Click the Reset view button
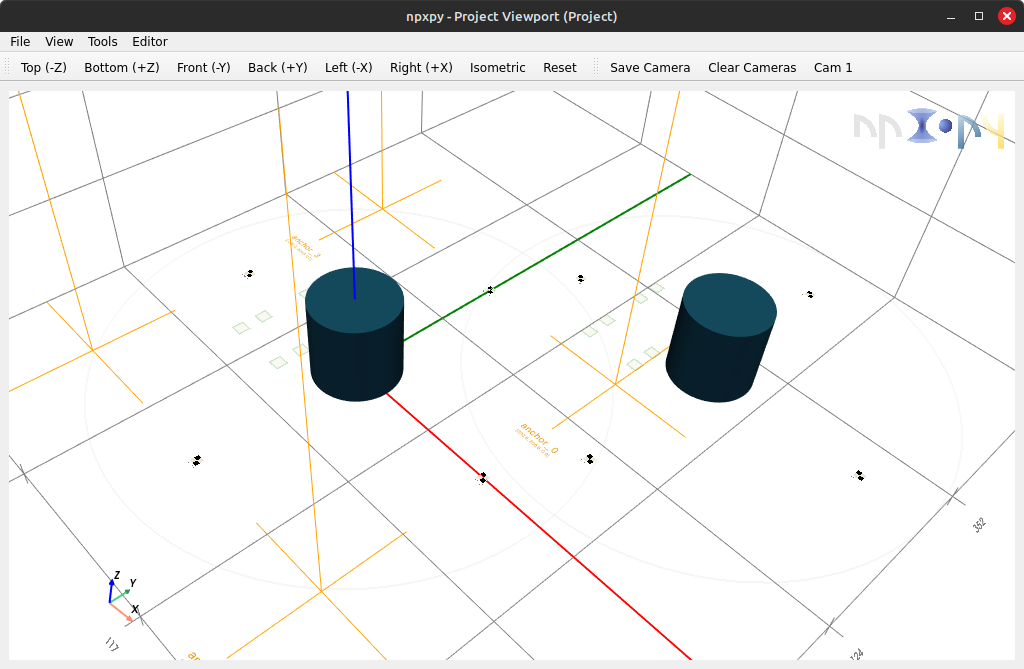 pyautogui.click(x=559, y=68)
